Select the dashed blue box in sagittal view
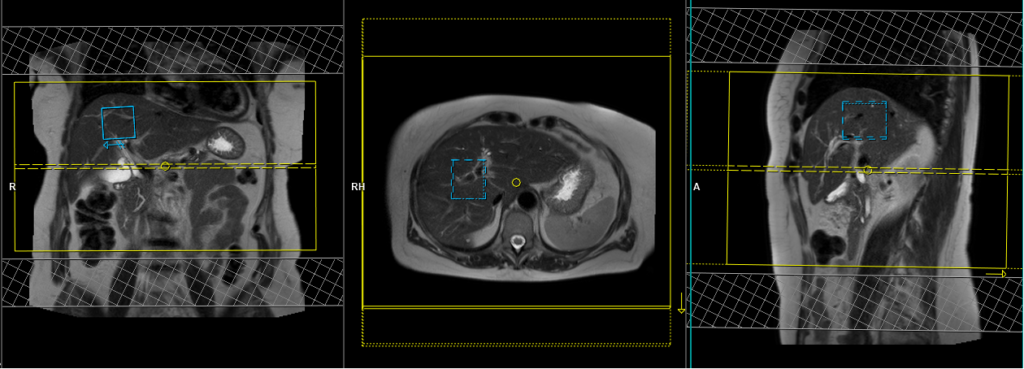 [864, 120]
